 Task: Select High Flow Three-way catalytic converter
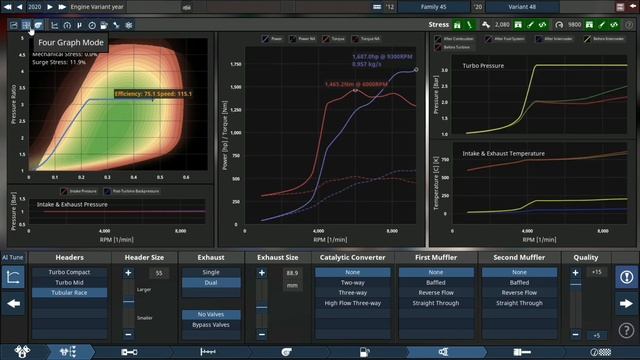353,303
